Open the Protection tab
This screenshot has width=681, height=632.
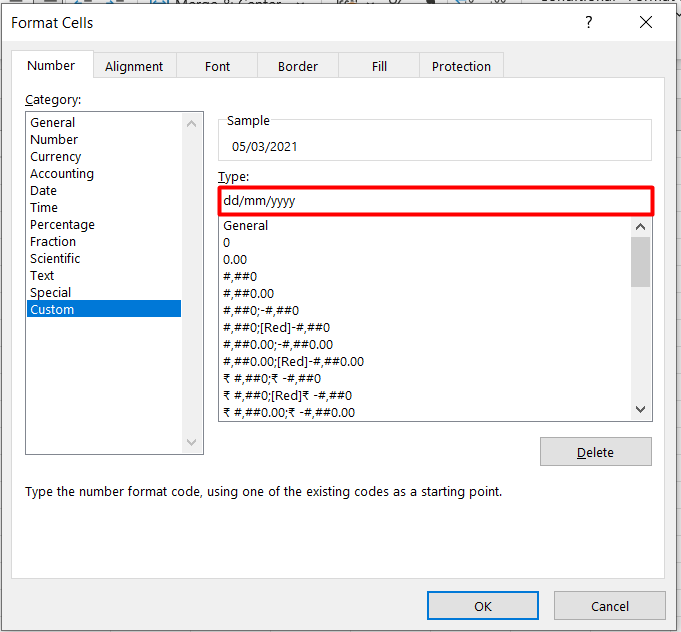tap(461, 66)
